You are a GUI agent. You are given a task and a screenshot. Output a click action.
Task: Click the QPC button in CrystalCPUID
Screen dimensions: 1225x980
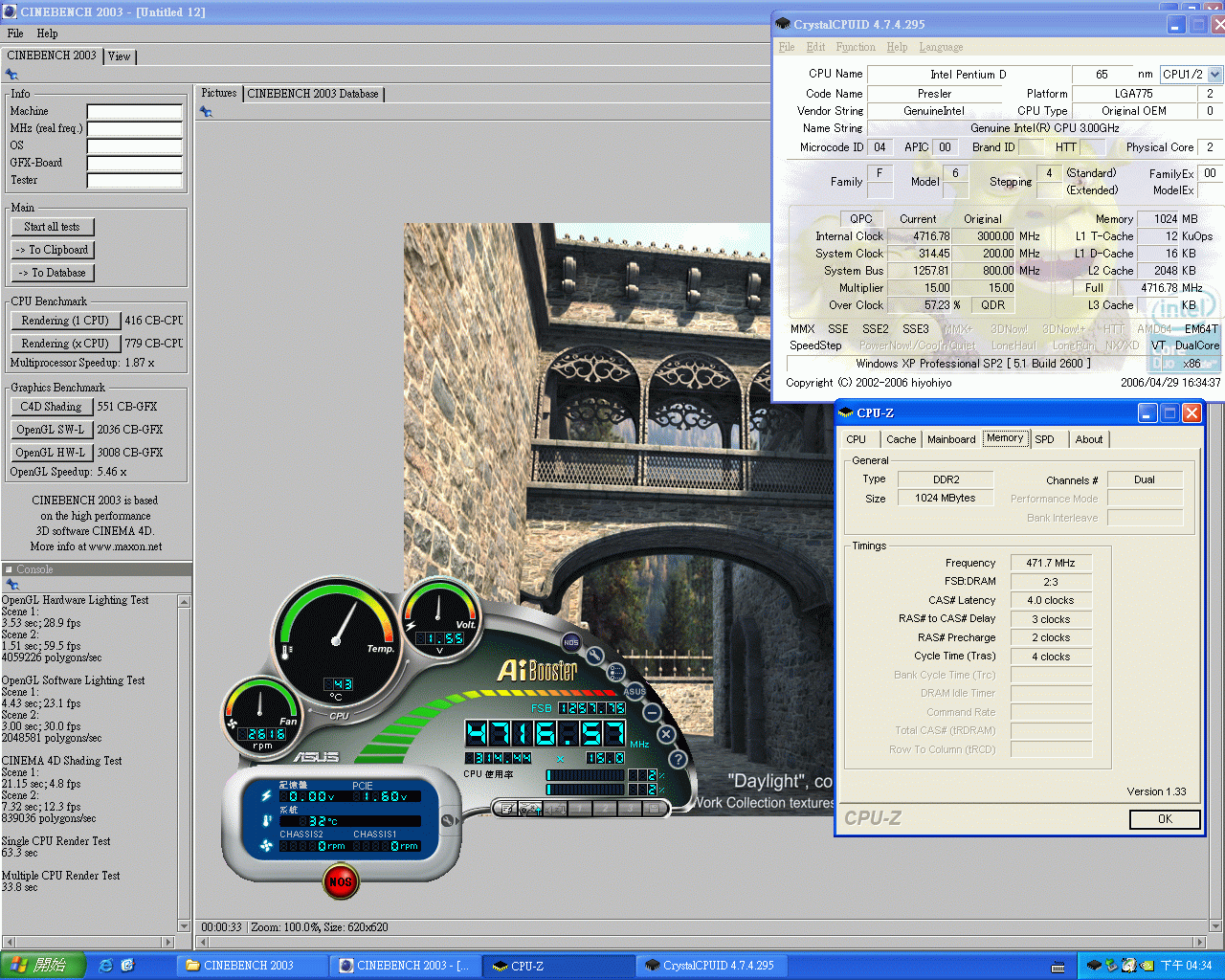861,219
